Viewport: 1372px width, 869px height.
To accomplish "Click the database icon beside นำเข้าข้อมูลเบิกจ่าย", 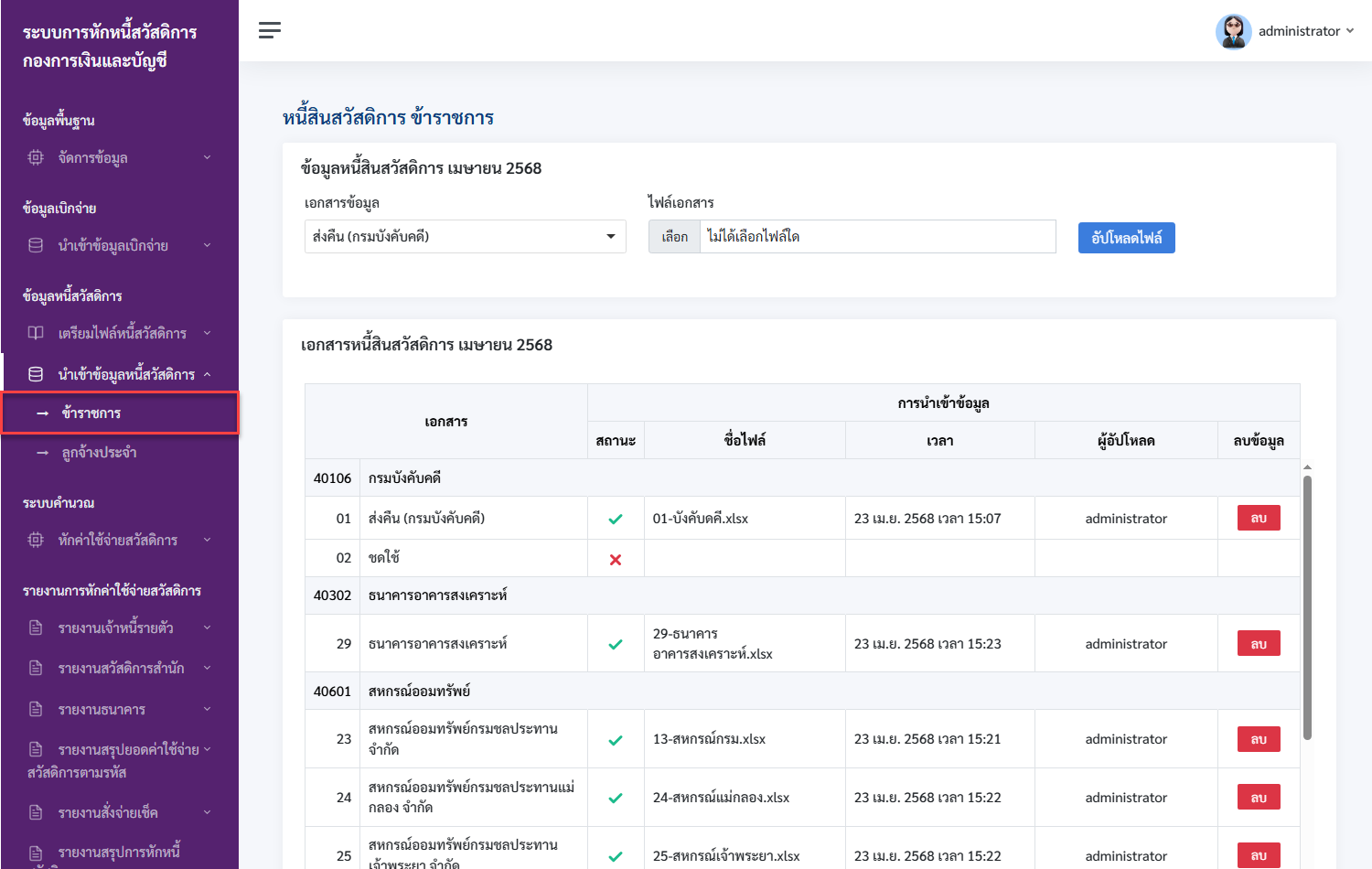I will pos(36,245).
